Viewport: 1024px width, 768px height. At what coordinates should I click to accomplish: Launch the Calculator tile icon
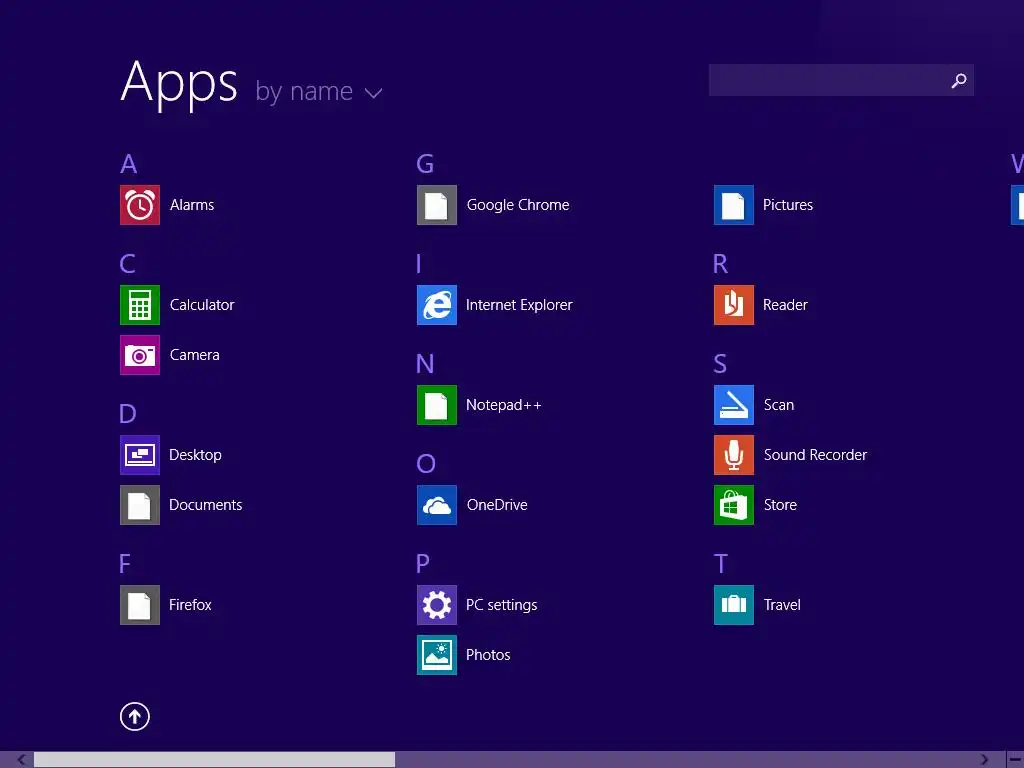(x=140, y=305)
